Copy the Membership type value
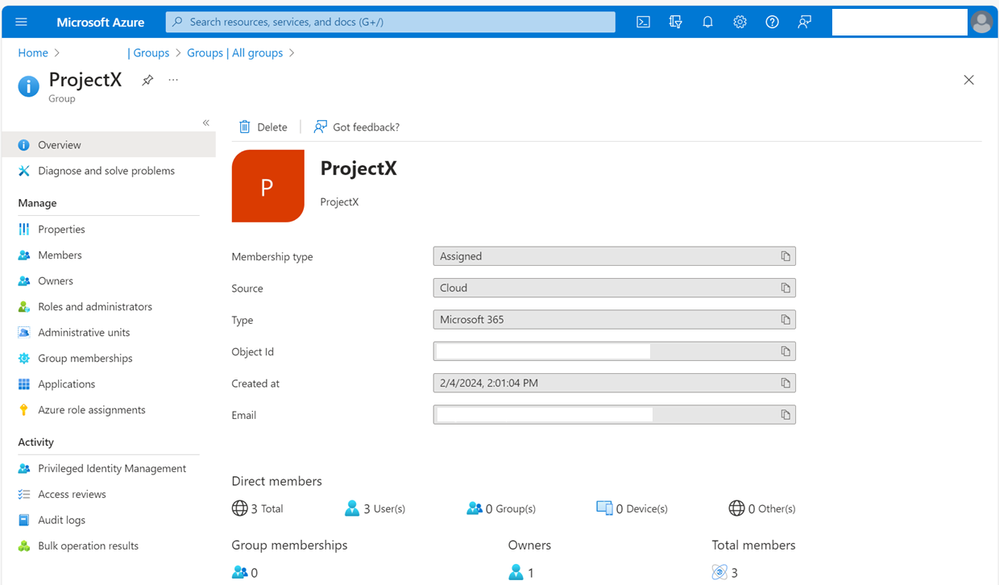This screenshot has height=585, width=999. point(786,256)
